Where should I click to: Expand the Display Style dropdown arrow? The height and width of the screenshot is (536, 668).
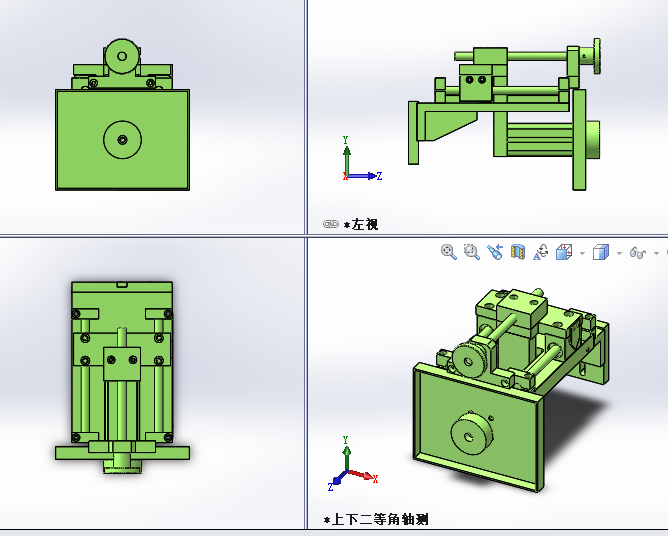coord(619,254)
